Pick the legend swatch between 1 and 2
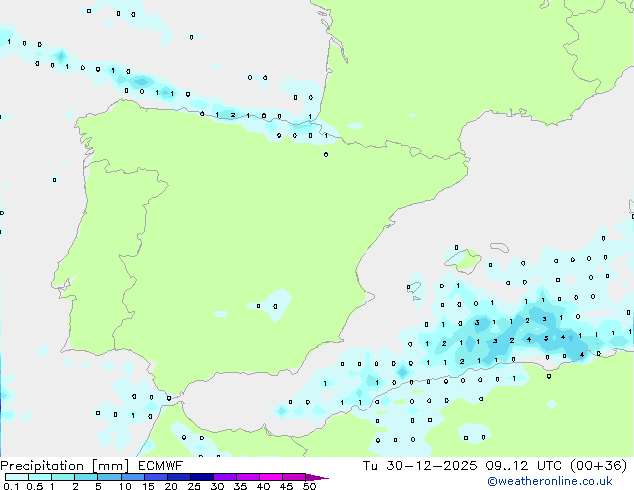This screenshot has height=490, width=634. click(x=63, y=477)
